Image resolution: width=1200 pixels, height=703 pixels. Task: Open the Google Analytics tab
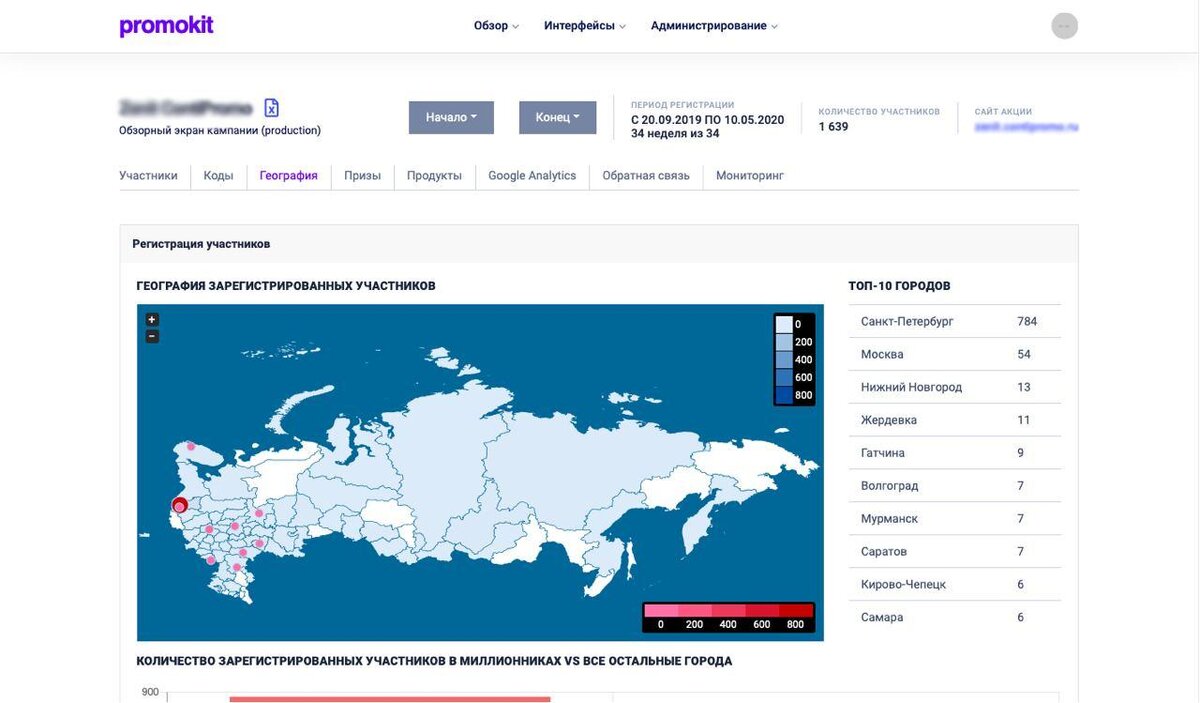tap(532, 176)
